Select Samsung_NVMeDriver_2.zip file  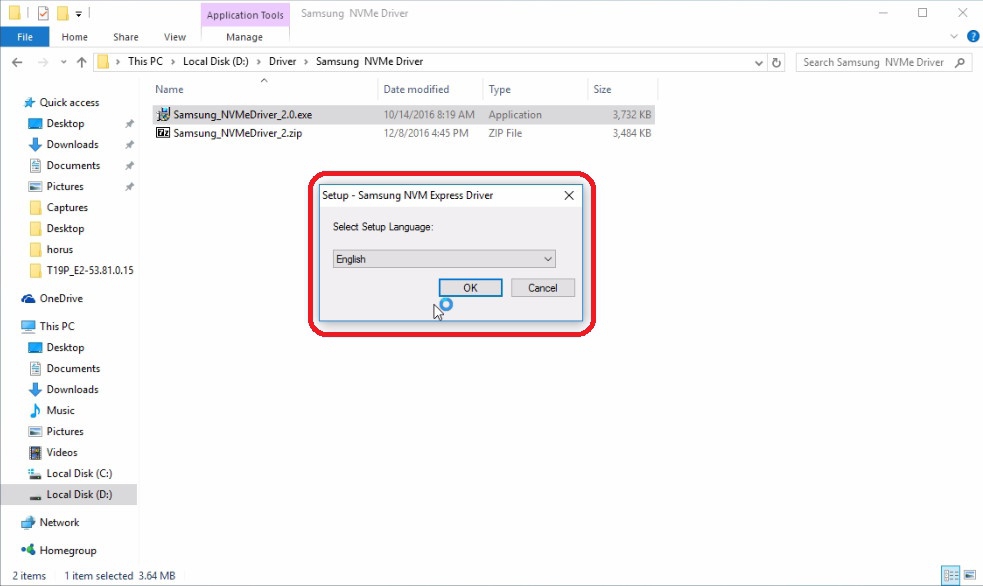403,133
